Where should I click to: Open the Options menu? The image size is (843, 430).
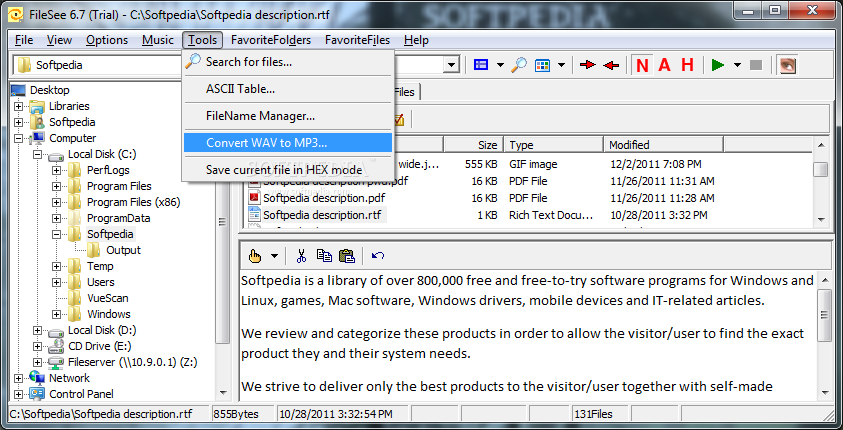click(x=107, y=40)
